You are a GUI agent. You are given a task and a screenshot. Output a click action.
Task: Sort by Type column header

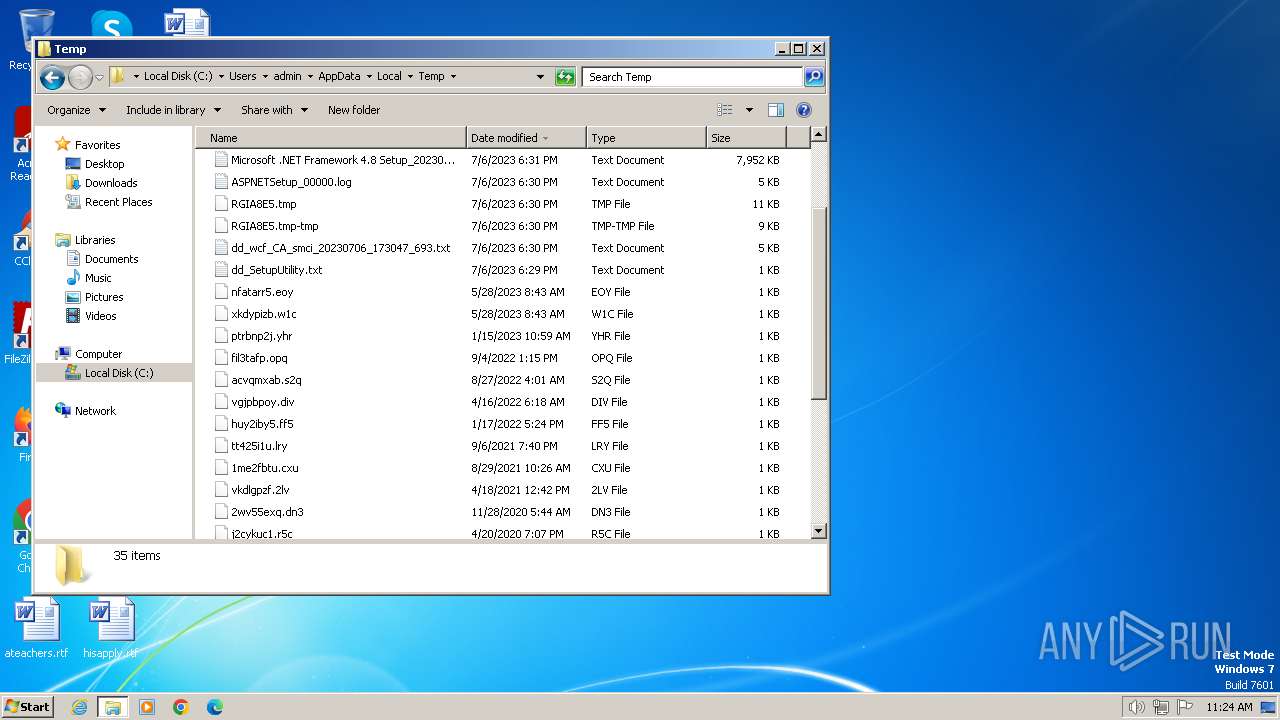646,138
